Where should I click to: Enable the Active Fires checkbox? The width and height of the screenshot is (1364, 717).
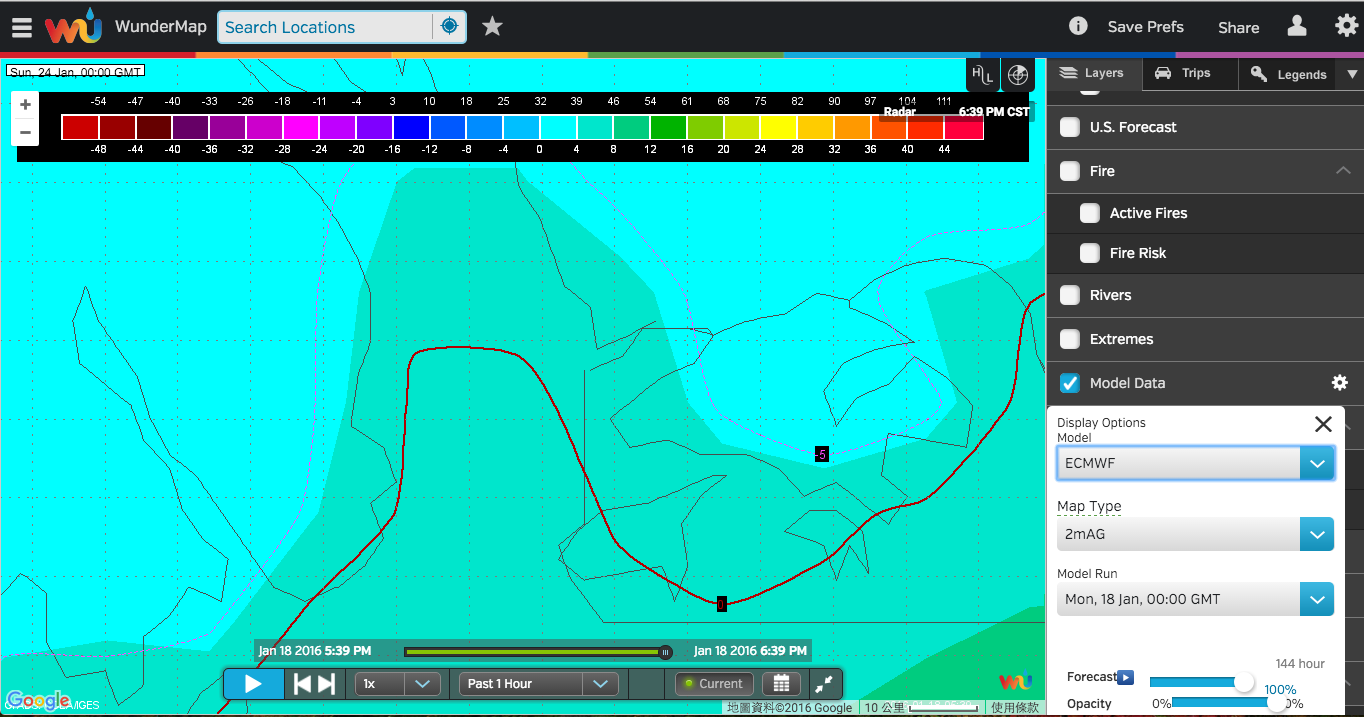tap(1090, 213)
